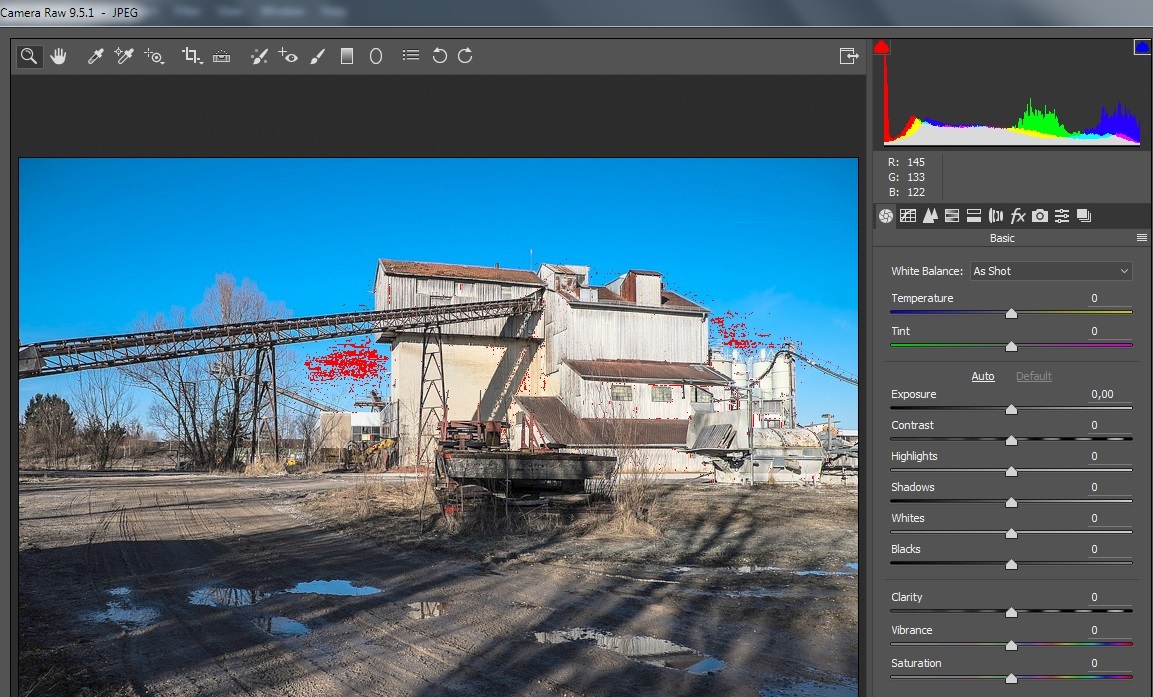Toggle full screen mode icon
Image resolution: width=1153 pixels, height=697 pixels.
click(849, 56)
